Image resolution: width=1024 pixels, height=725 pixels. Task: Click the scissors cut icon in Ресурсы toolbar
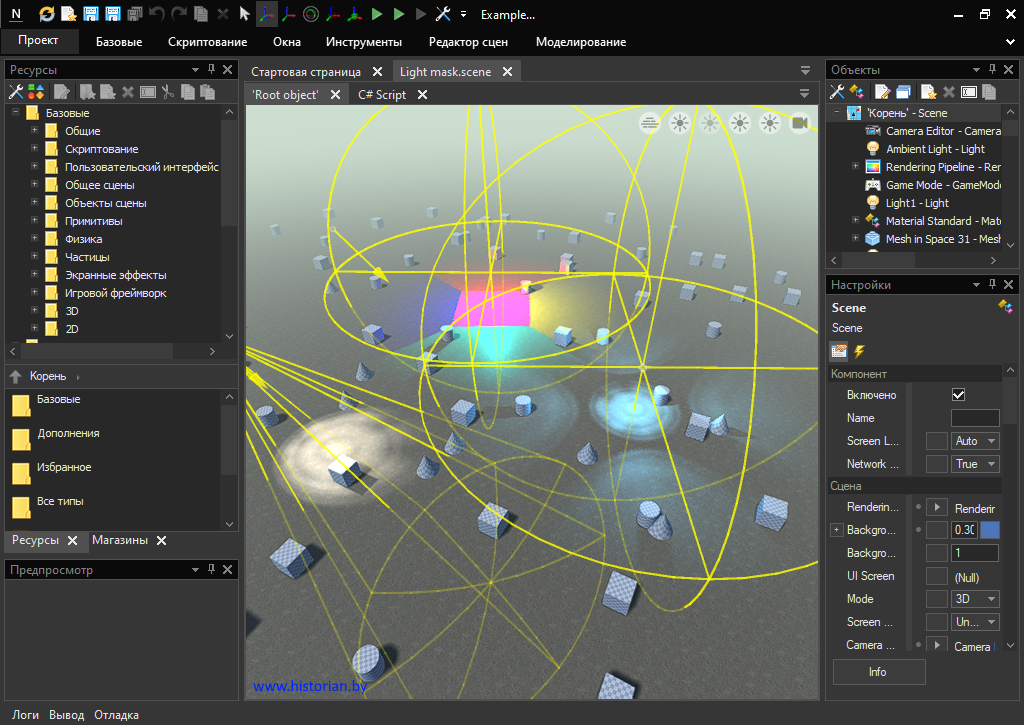[168, 92]
